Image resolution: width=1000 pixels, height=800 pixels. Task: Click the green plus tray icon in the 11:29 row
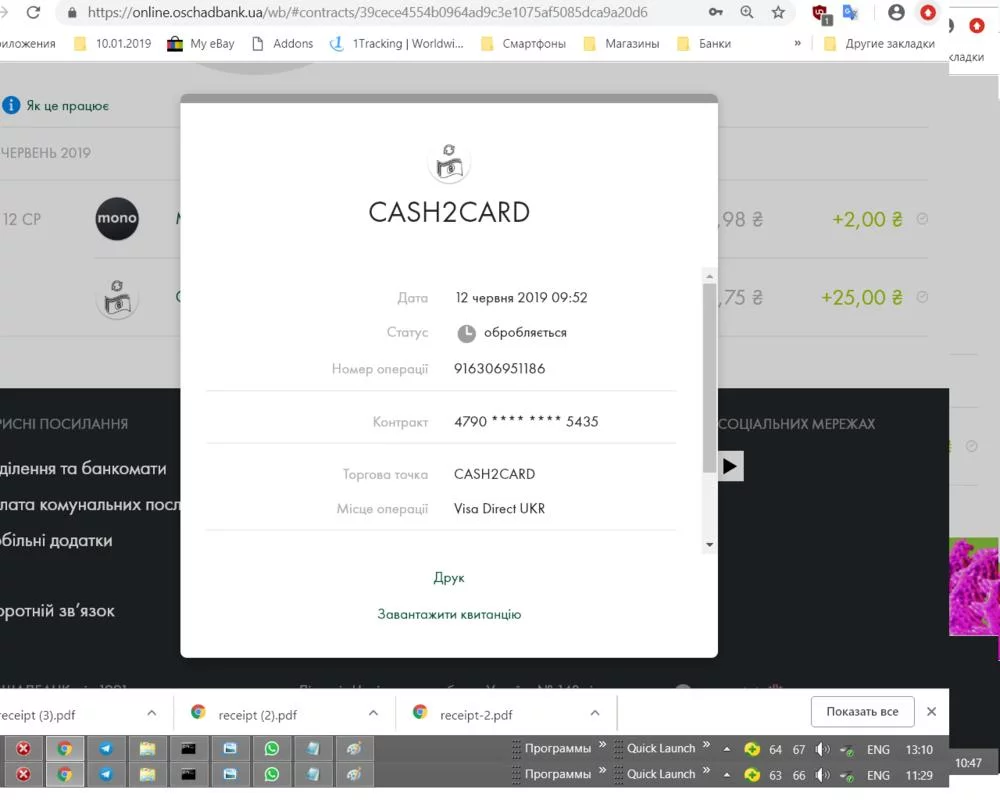pos(752,774)
